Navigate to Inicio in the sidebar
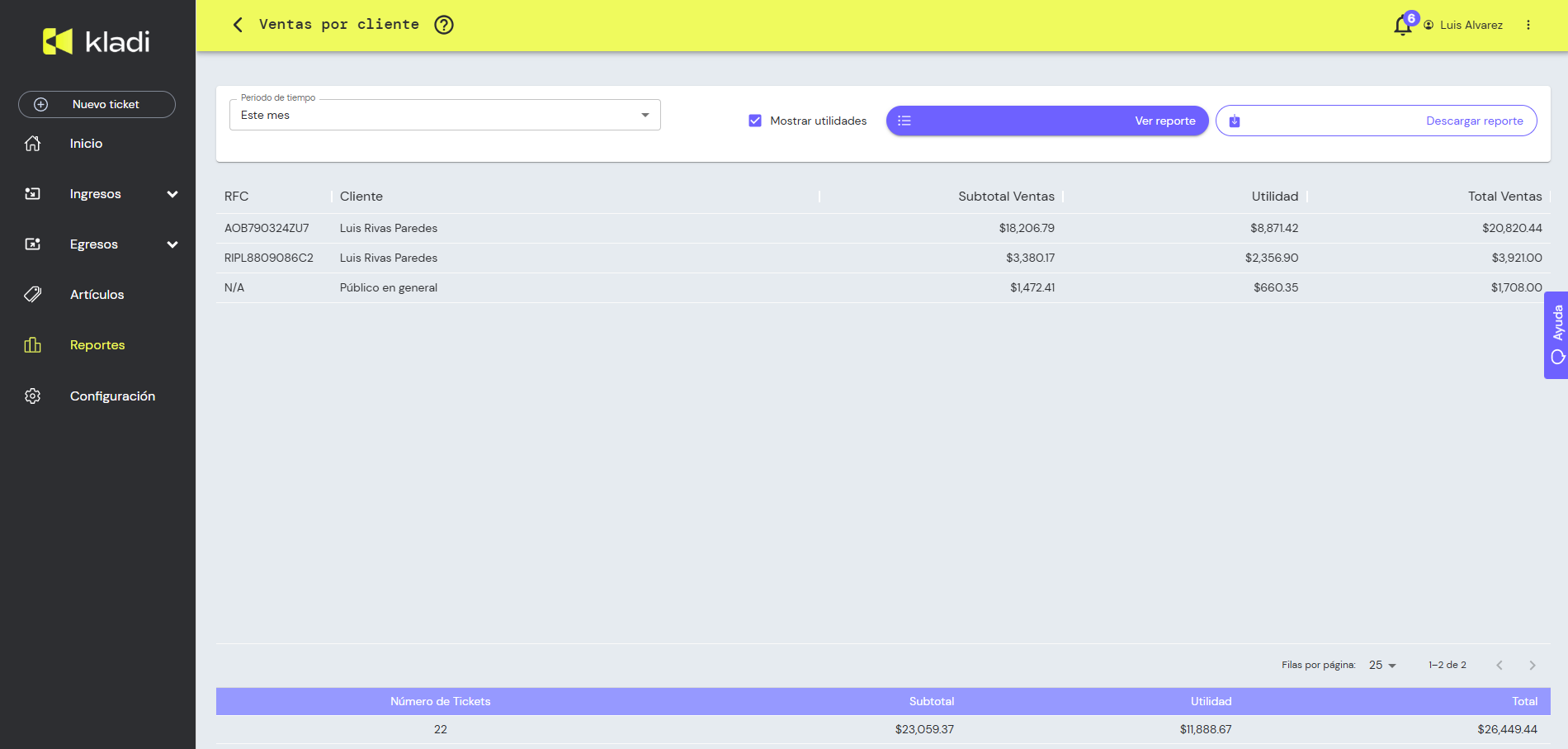This screenshot has width=1568, height=749. (x=86, y=144)
